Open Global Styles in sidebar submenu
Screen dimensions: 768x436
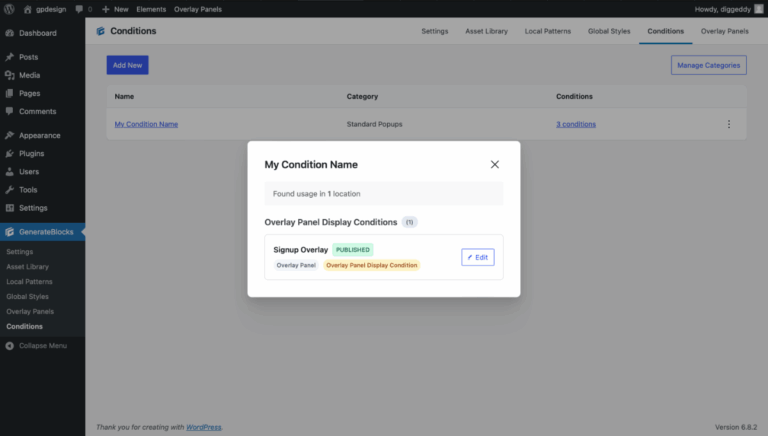pos(27,296)
